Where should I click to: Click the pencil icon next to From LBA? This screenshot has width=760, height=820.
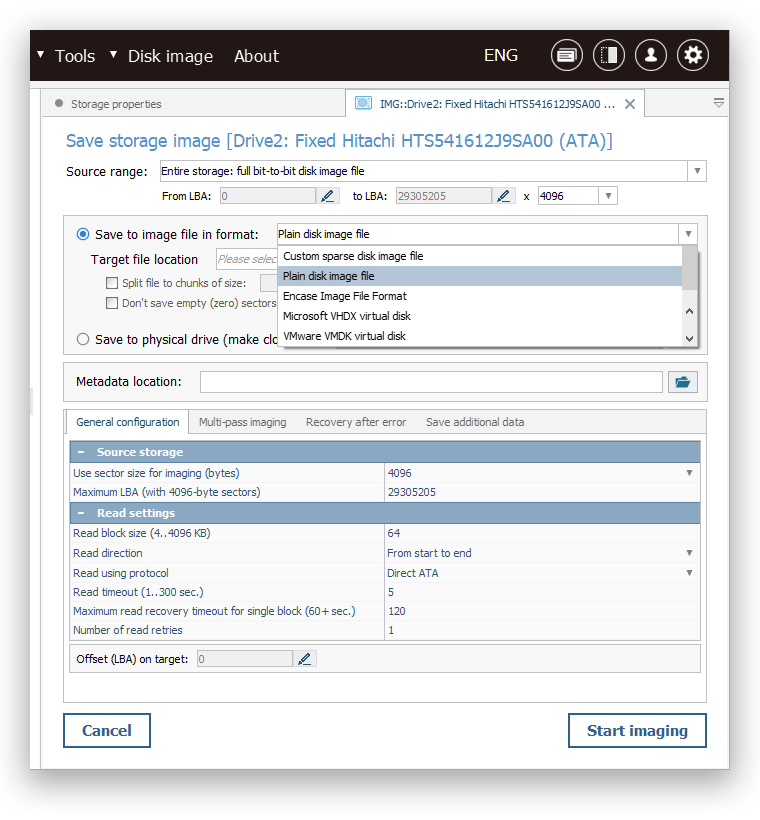327,196
